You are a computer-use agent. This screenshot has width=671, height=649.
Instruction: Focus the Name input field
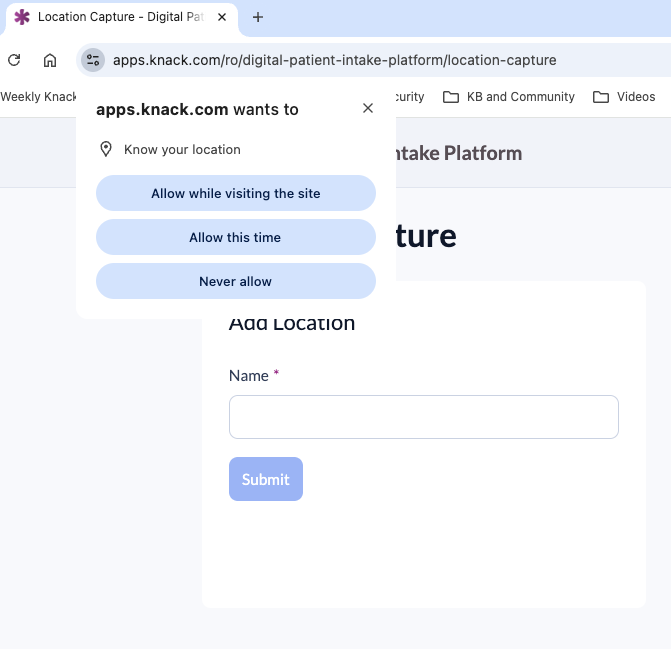pos(424,417)
